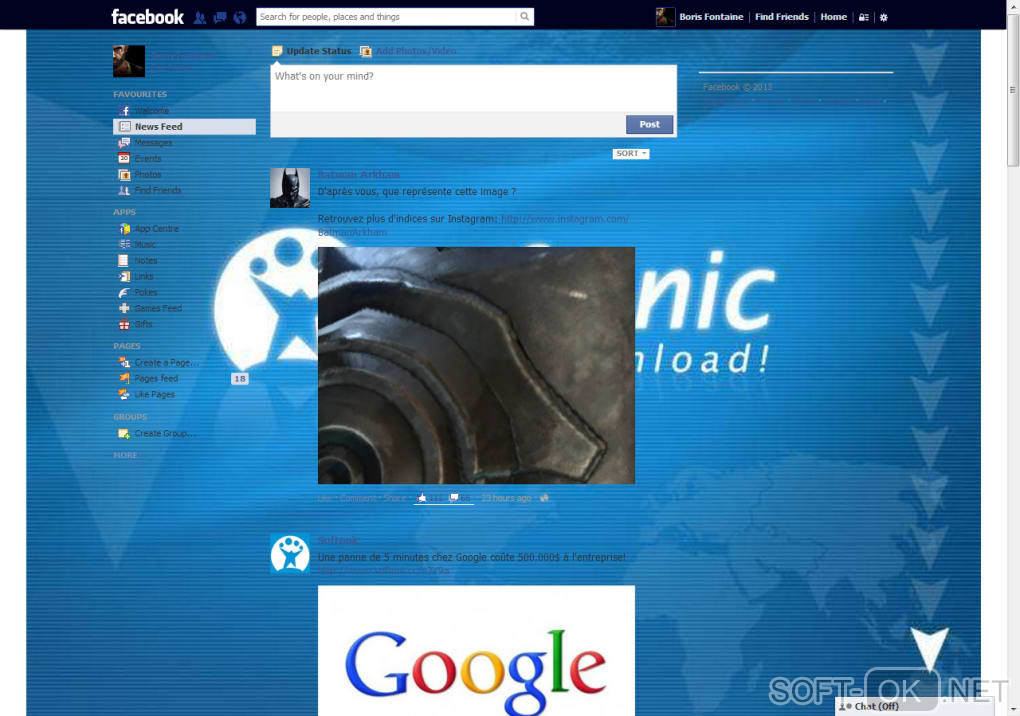Click the Create Group... label
The width and height of the screenshot is (1020, 716).
pos(164,434)
